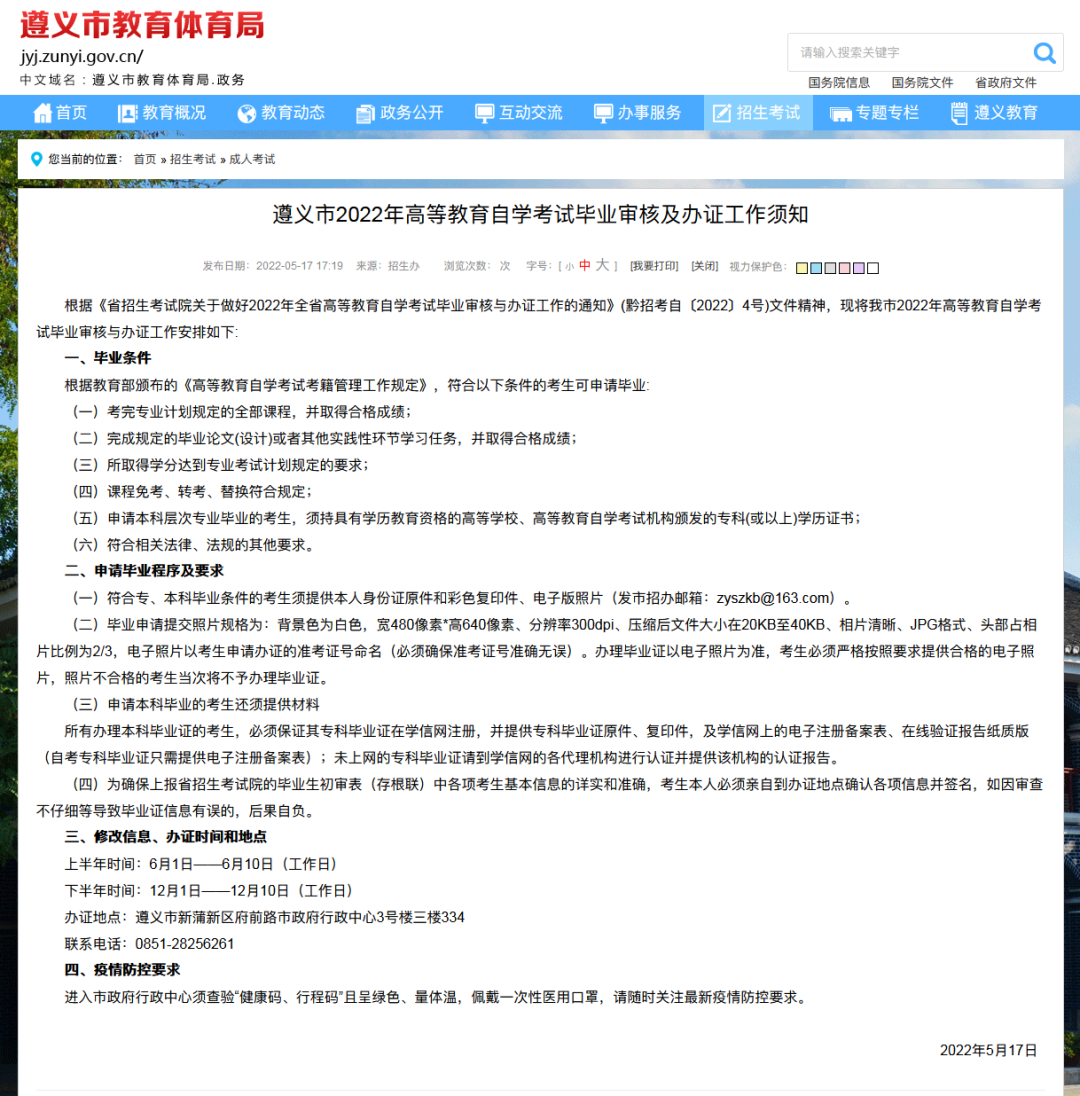1080x1096 pixels.
Task: Click the 办事服务 monitor icon
Action: tap(601, 112)
